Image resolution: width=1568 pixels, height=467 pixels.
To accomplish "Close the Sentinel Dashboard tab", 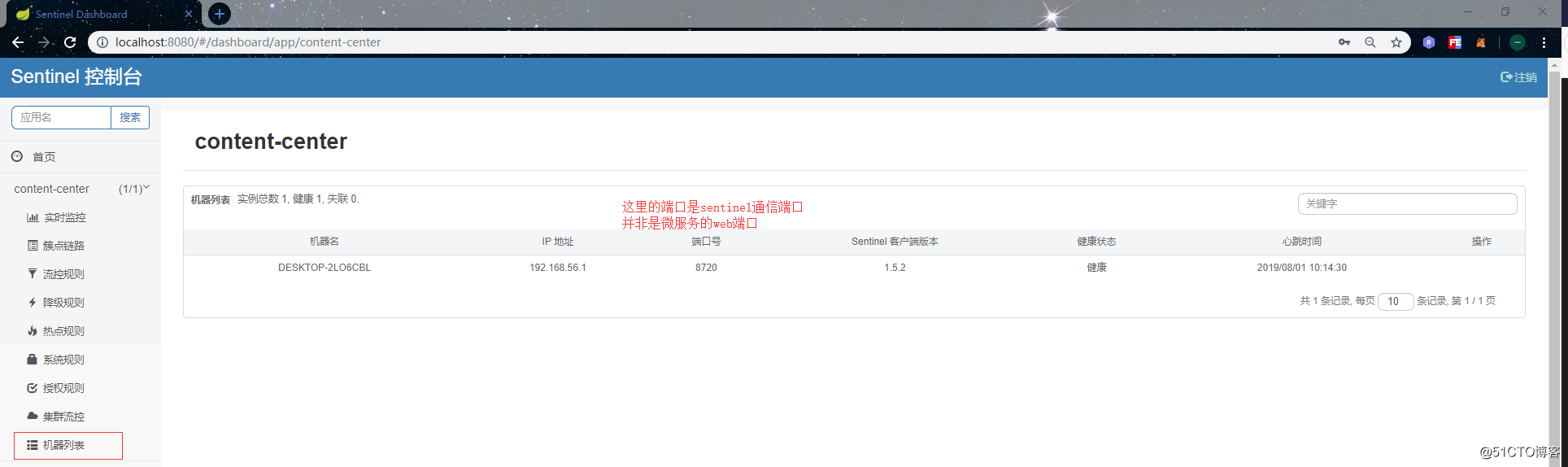I will click(x=189, y=14).
